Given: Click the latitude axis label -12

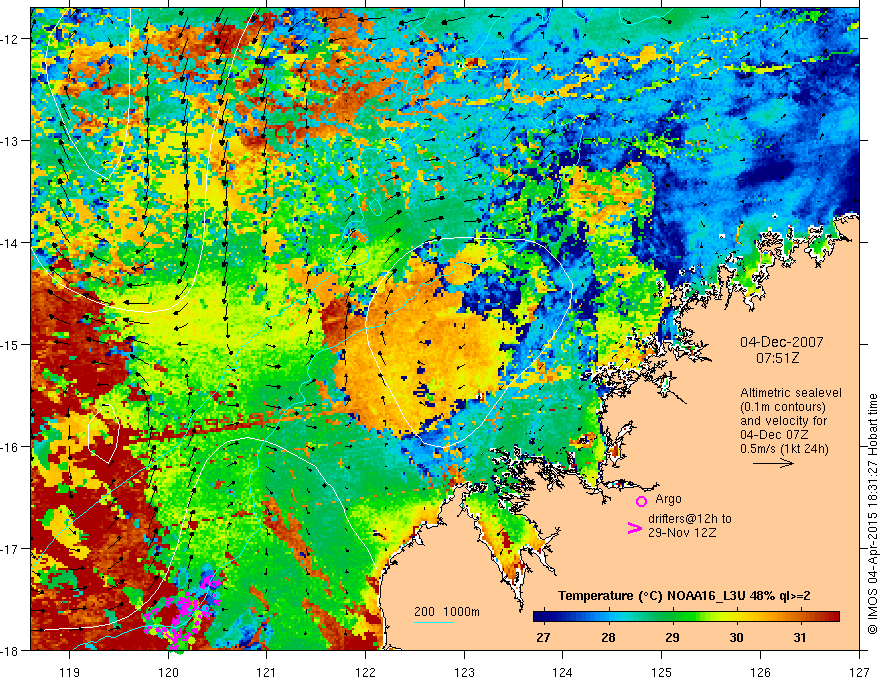Looking at the screenshot, I should (x=11, y=39).
